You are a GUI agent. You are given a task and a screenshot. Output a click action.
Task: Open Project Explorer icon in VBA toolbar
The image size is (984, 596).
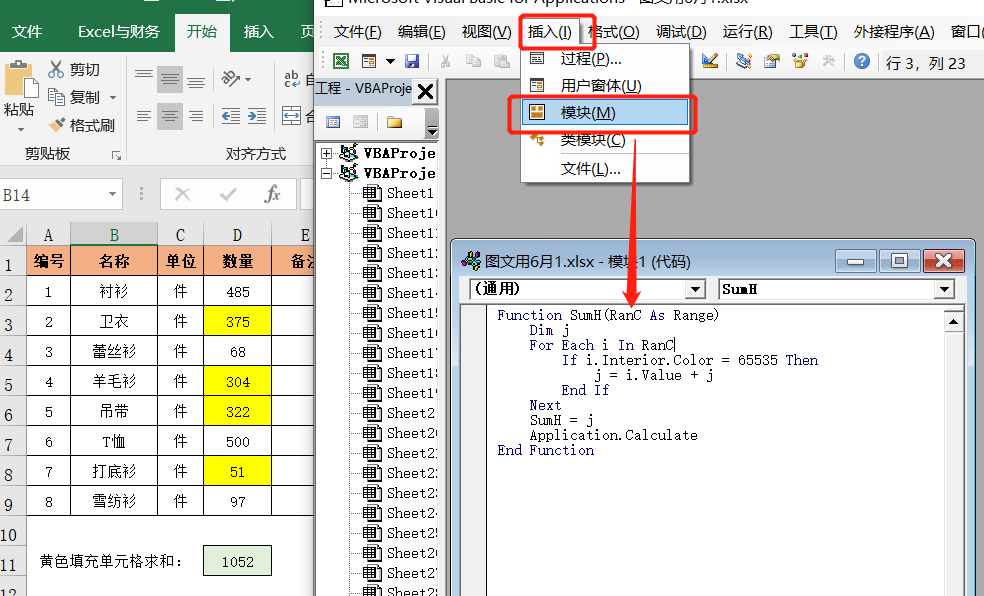click(x=744, y=61)
